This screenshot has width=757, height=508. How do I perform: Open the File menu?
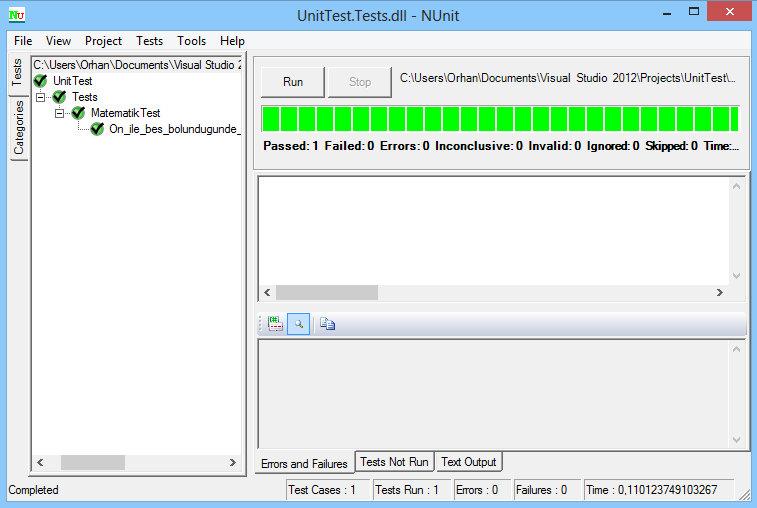pyautogui.click(x=23, y=41)
